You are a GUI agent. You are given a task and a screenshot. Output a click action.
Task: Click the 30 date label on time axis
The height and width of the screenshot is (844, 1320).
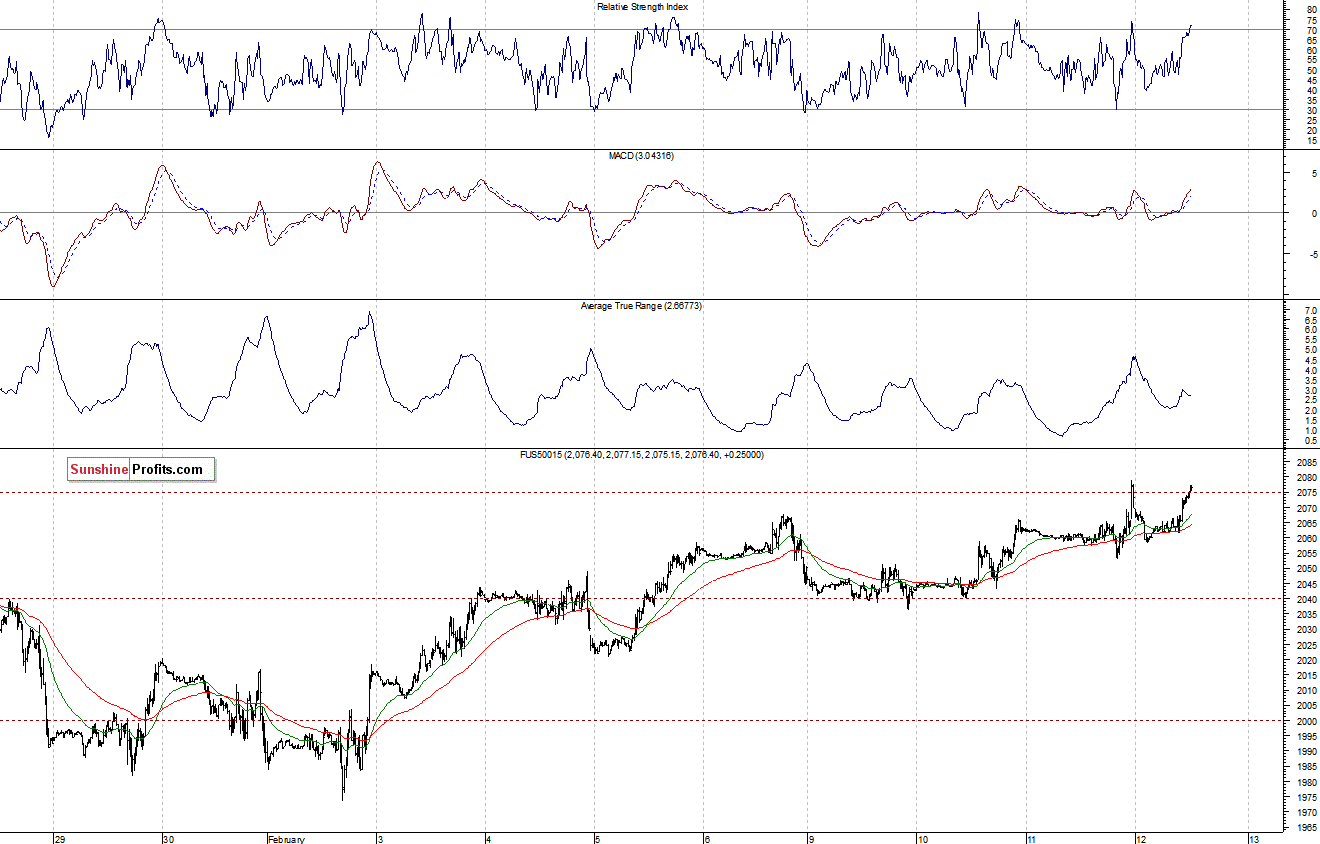point(169,838)
